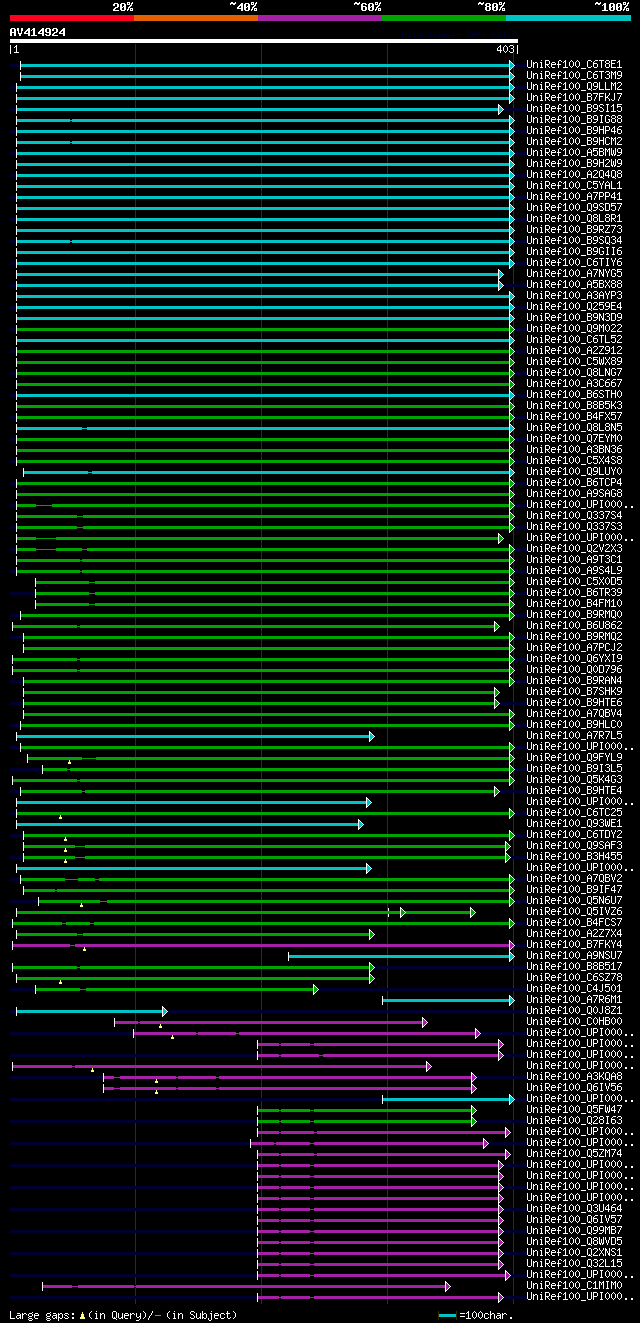Select the UniRef100_A7R6M1 label
640x1323 pixels.
click(x=574, y=1000)
